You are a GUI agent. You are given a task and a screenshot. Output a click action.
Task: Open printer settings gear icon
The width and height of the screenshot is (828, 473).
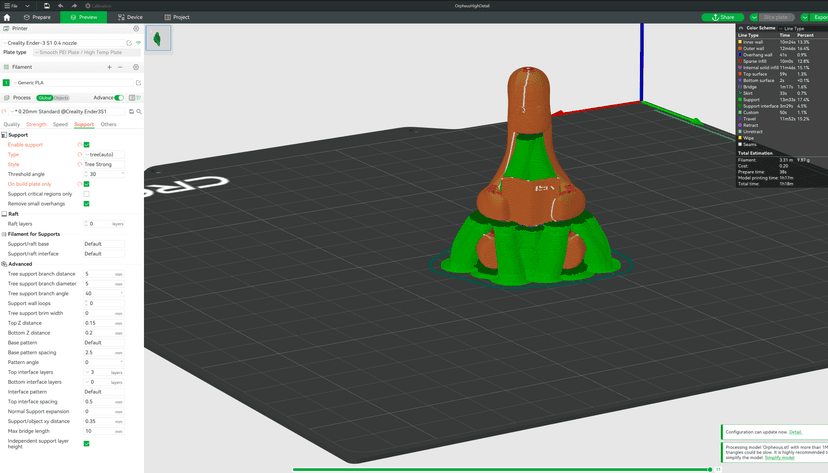click(136, 29)
